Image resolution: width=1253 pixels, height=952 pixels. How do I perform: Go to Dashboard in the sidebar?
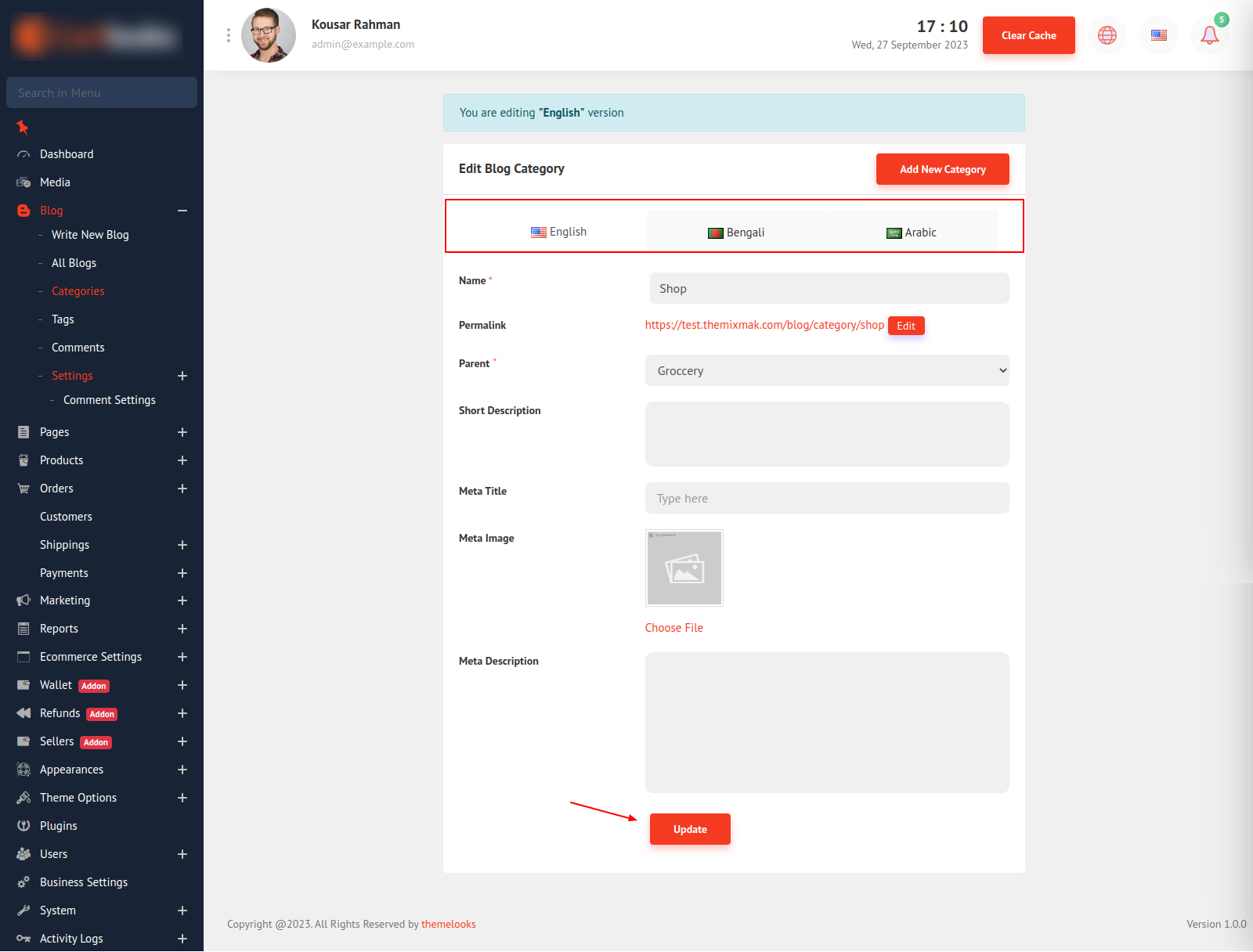pos(67,154)
